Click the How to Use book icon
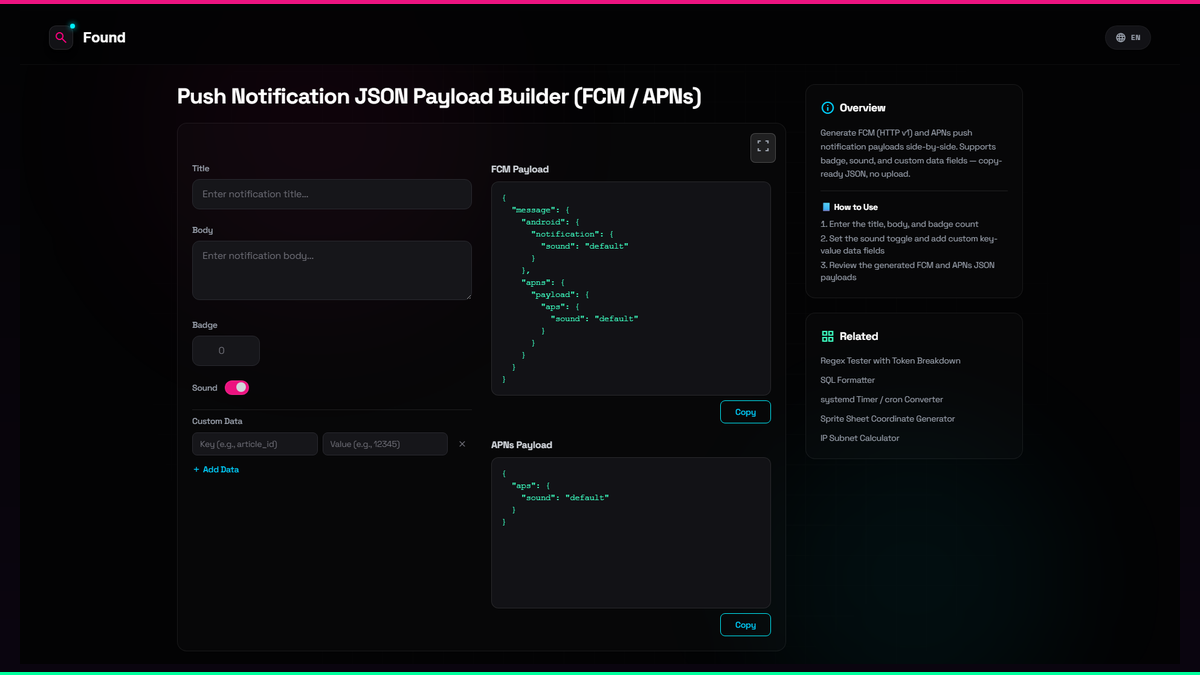The height and width of the screenshot is (675, 1200). tap(826, 207)
